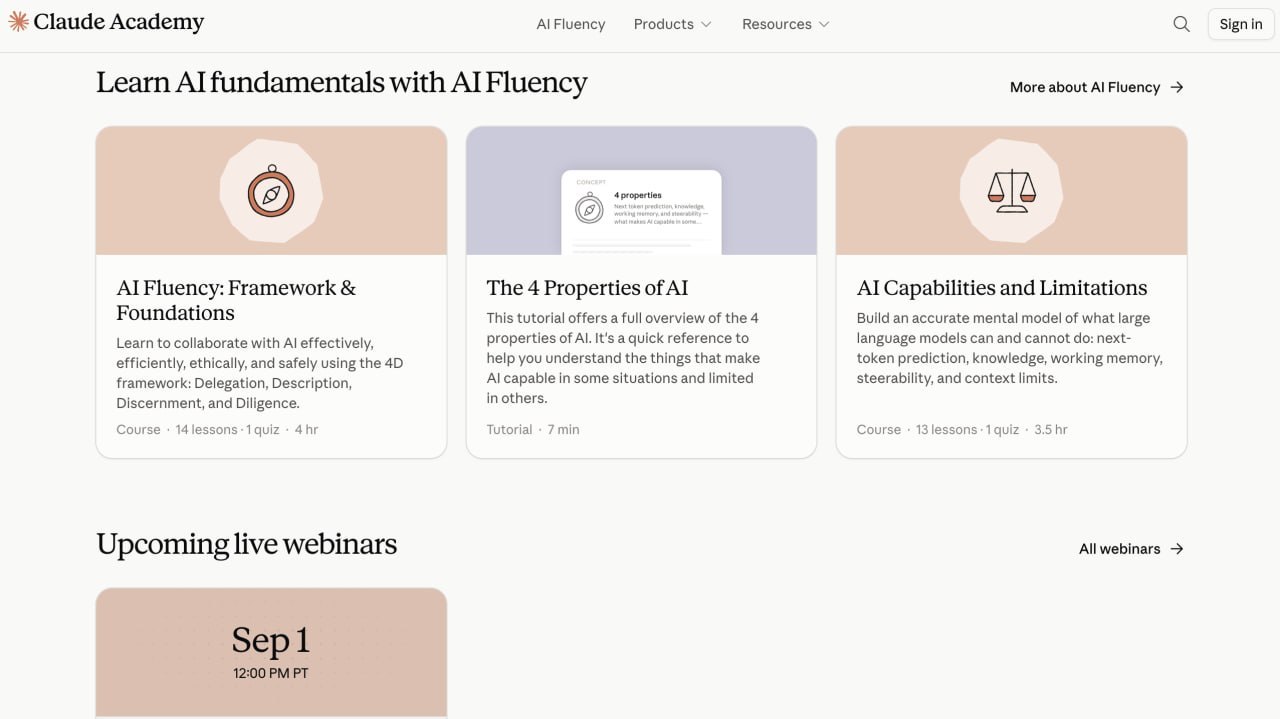1280x719 pixels.
Task: Open AI Capabilities and Limitations title
Action: (1002, 288)
